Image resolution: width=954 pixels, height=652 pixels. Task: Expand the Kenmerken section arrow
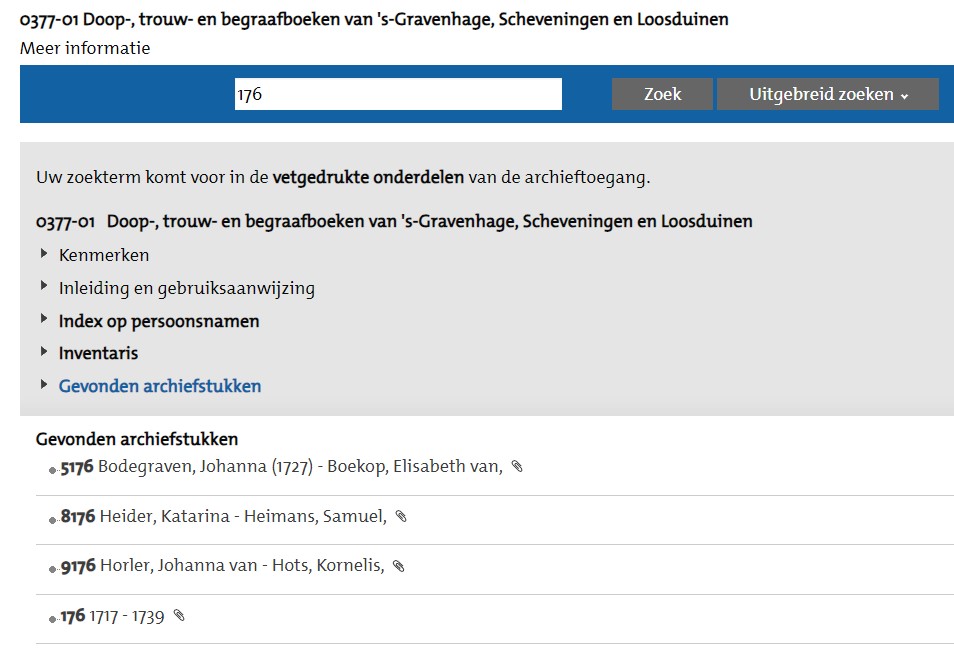coord(44,254)
